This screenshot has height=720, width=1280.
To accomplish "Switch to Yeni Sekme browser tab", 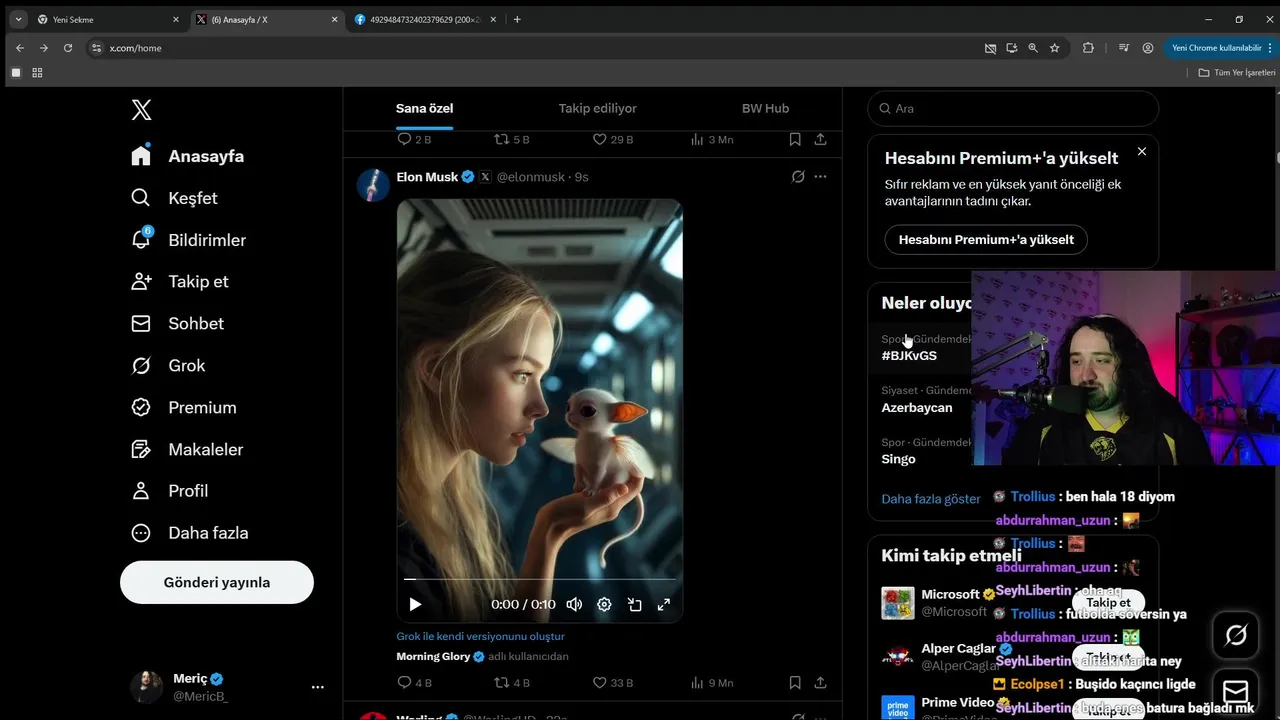I will click(107, 19).
